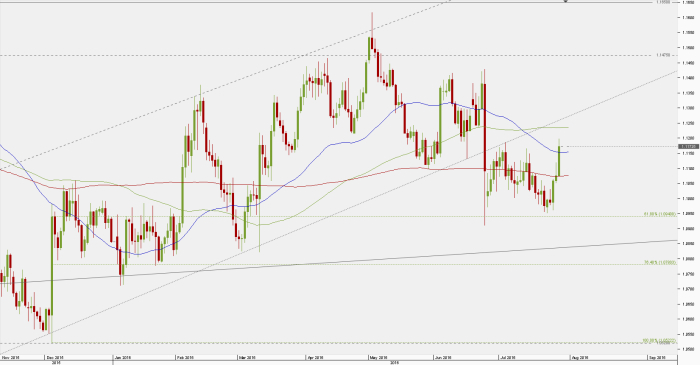This screenshot has height=365, width=700.
Task: Select the Feb 2016 time axis label
Action: click(x=185, y=357)
